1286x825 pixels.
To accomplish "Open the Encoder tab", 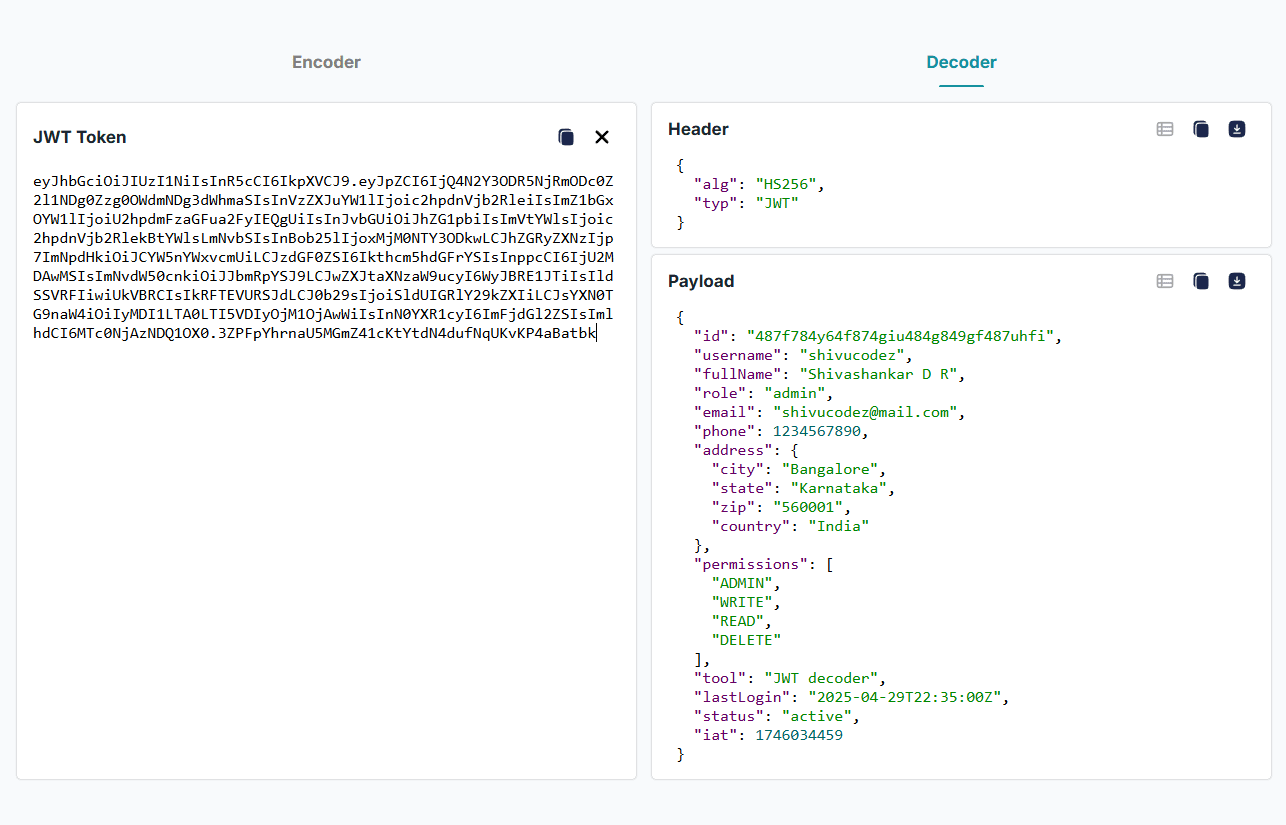I will tap(326, 62).
